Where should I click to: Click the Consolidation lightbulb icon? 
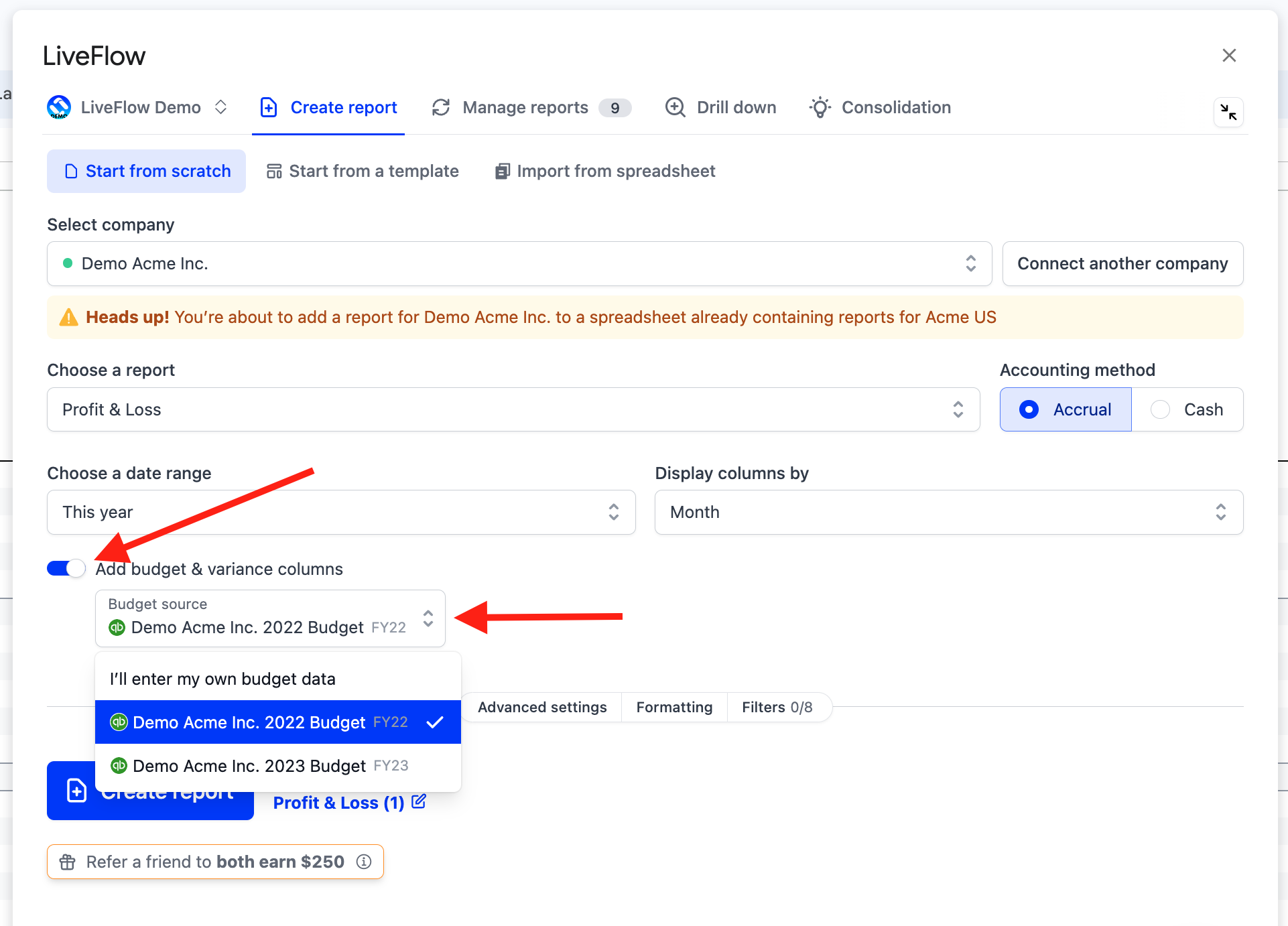820,107
